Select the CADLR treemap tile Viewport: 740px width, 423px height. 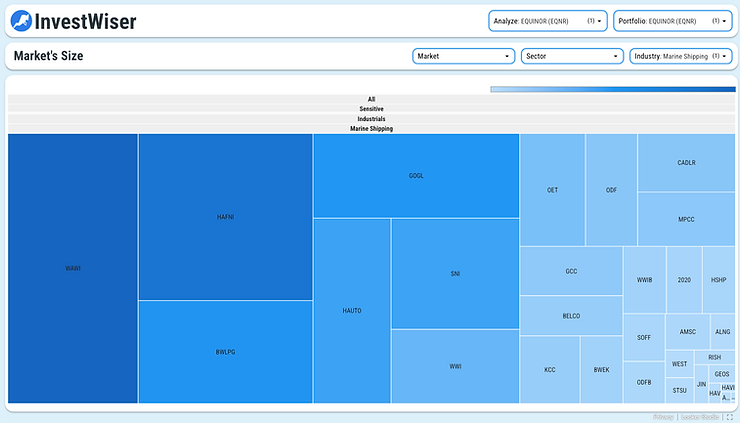point(686,162)
